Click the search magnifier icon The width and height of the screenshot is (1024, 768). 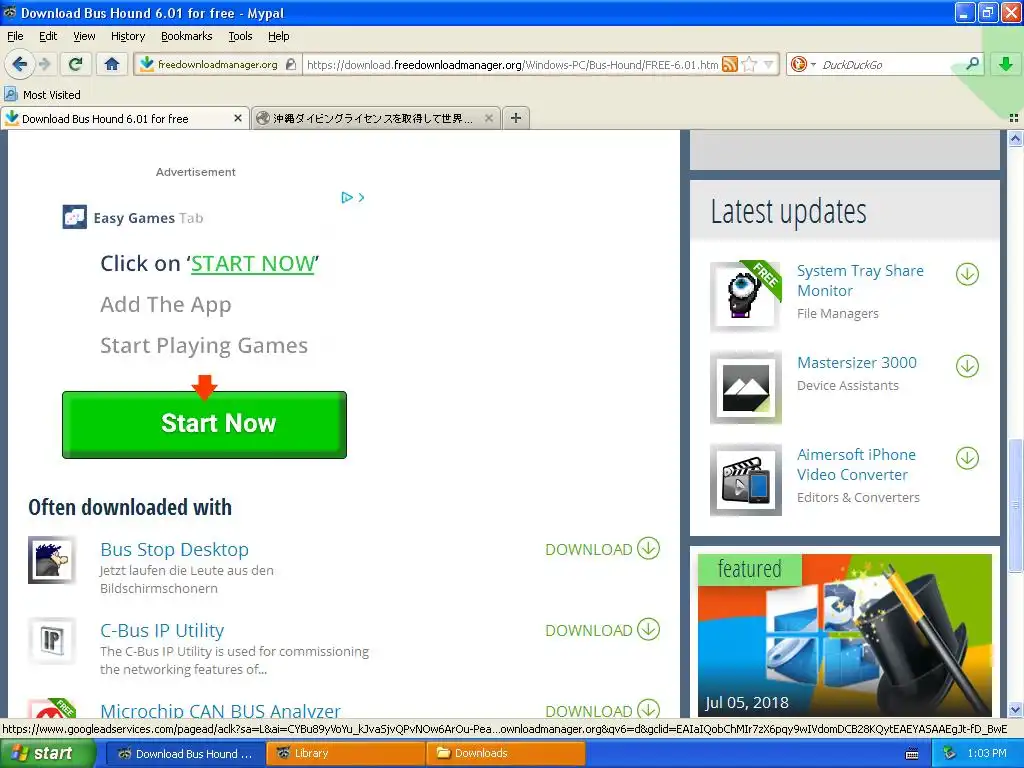pos(972,64)
